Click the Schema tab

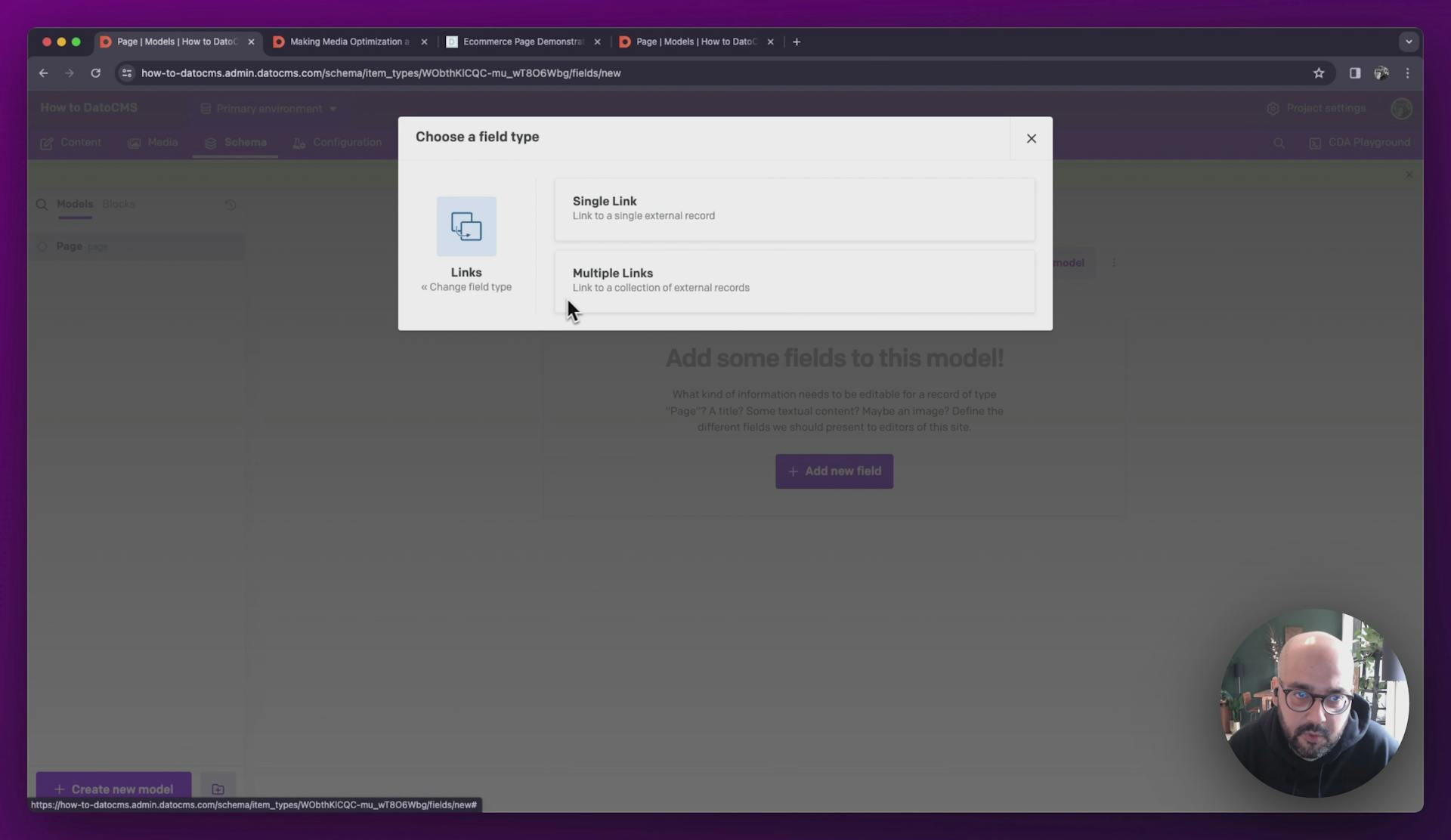(x=244, y=142)
